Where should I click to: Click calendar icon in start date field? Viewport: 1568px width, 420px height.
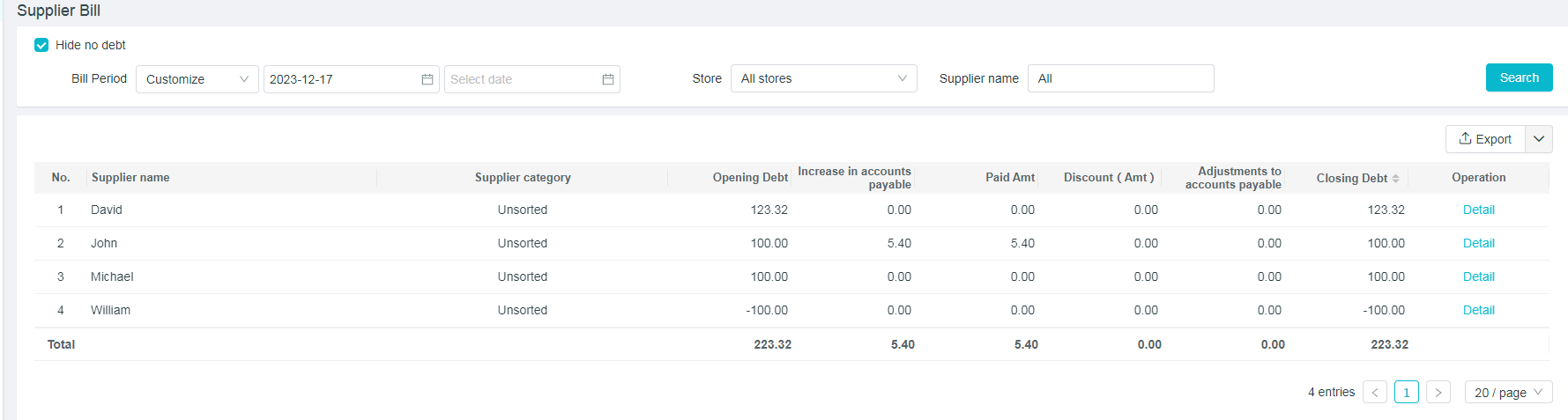point(427,79)
